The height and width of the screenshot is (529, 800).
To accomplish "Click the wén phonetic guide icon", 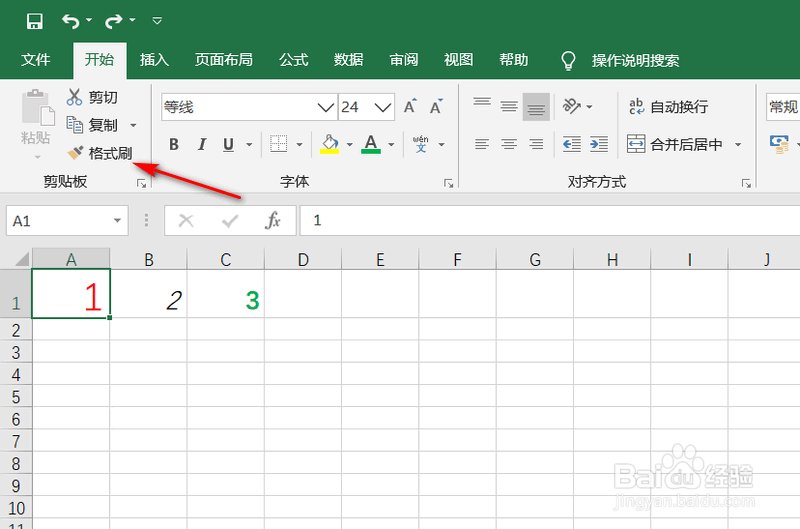I will 421,144.
